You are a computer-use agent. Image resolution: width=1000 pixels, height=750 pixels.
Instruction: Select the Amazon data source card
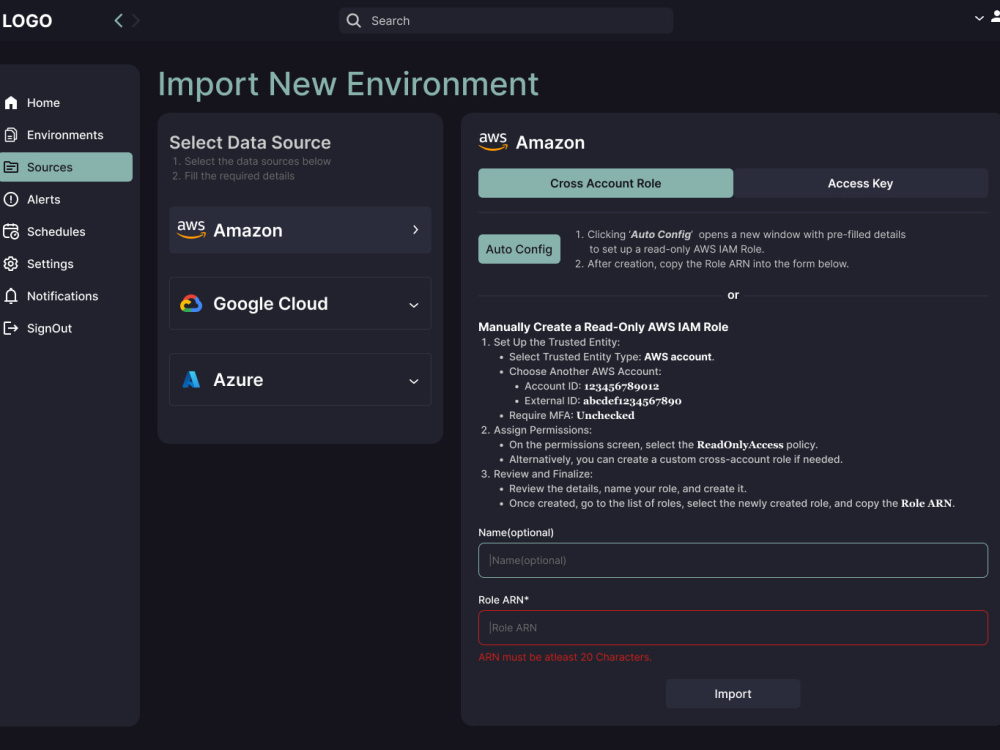click(x=300, y=230)
